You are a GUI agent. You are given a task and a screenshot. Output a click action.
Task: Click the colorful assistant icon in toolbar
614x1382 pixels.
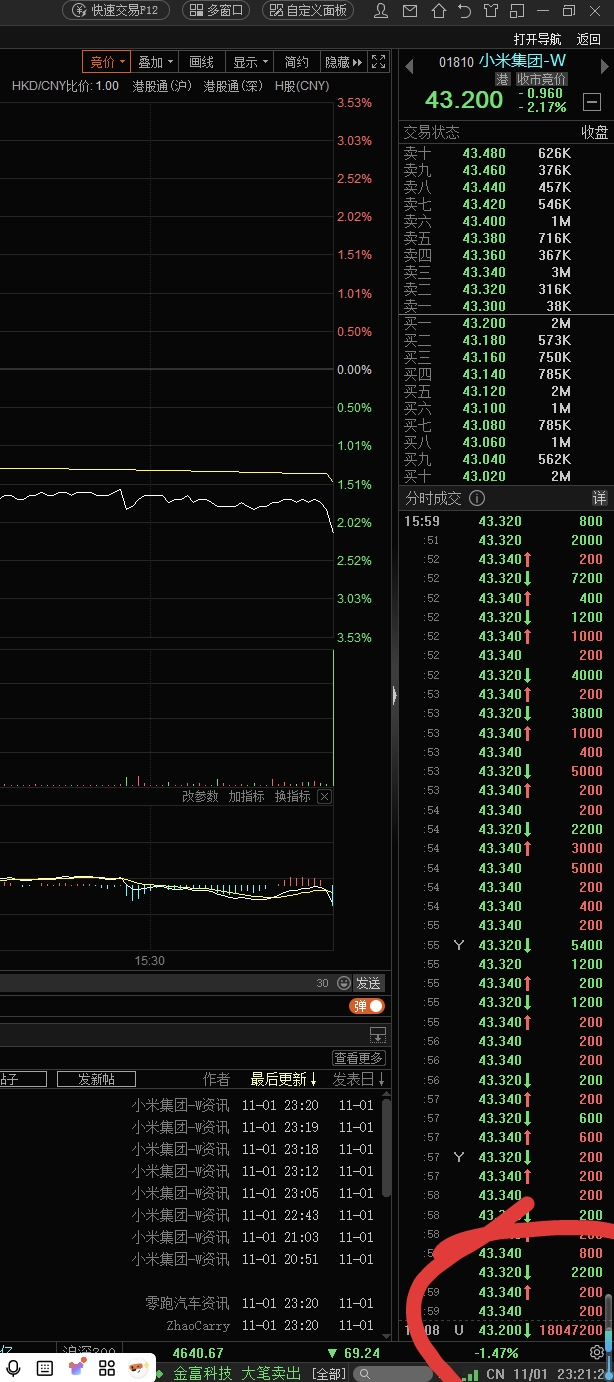[x=76, y=1368]
